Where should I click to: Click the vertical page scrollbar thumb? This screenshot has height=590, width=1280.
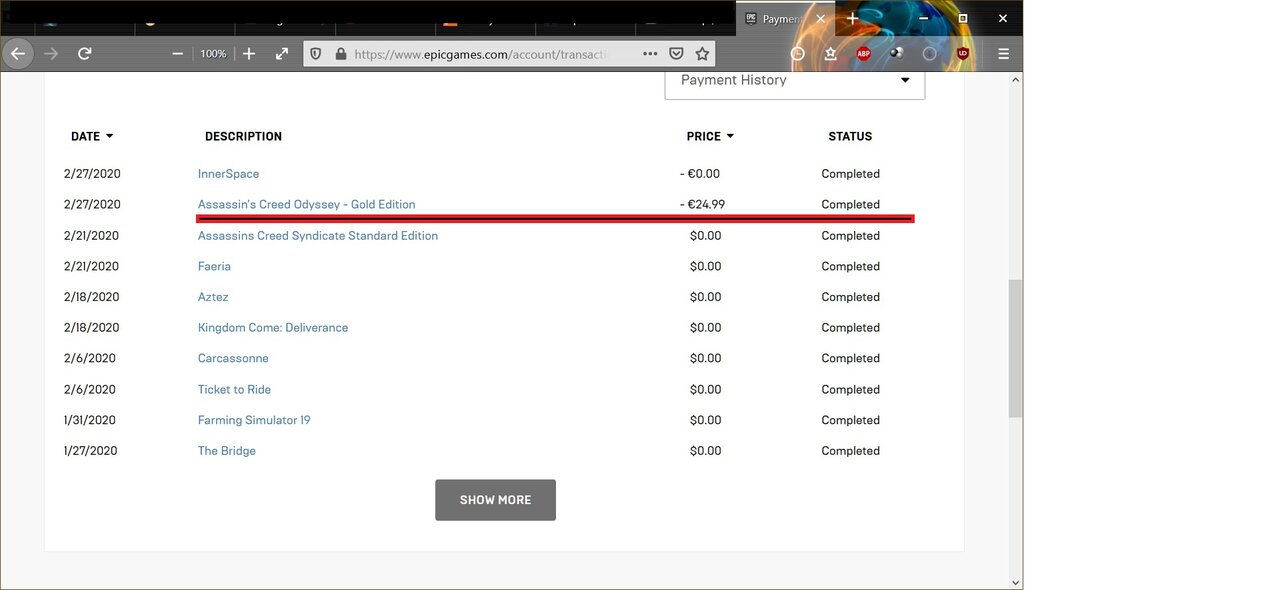coord(1015,348)
